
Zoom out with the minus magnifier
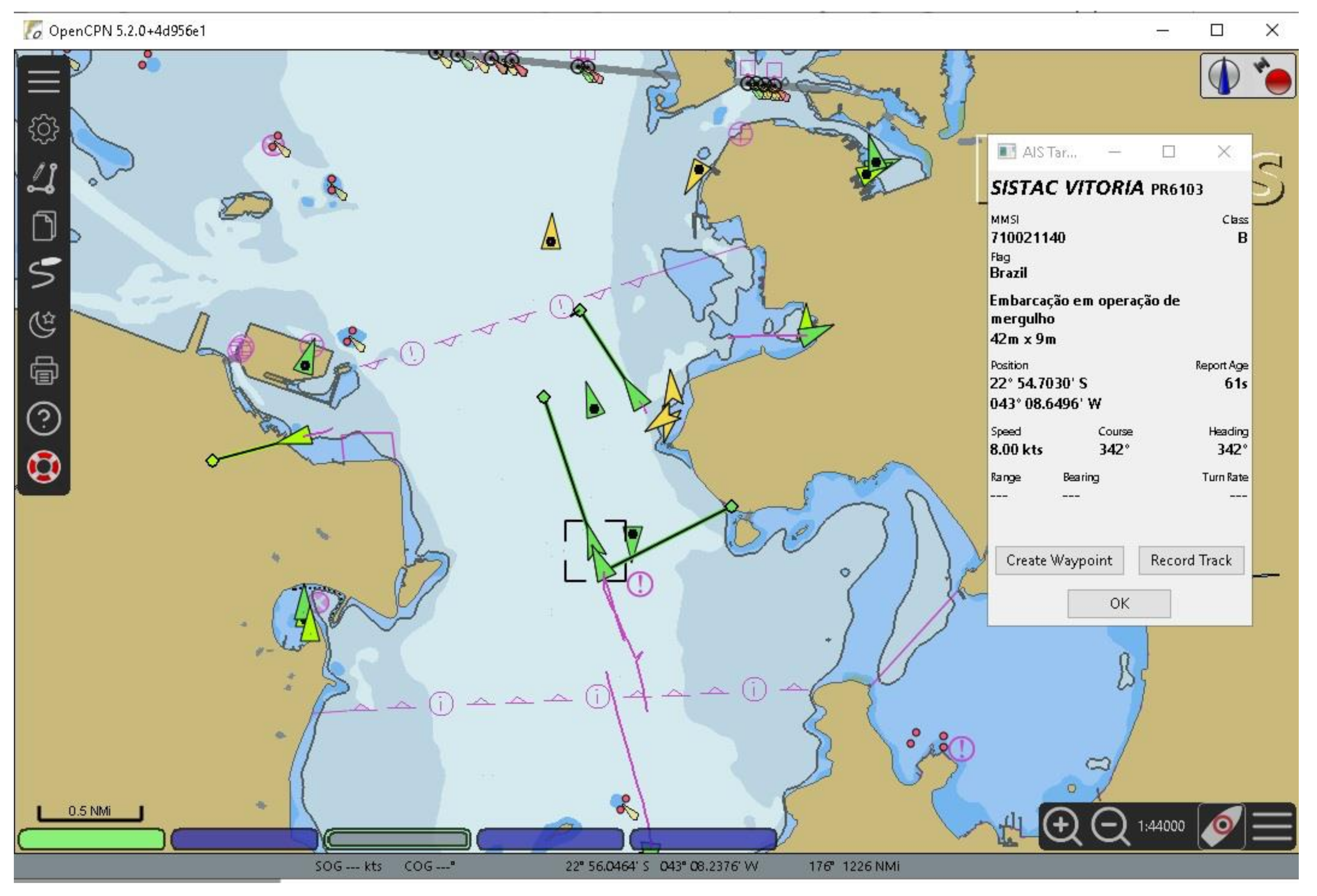1109,826
